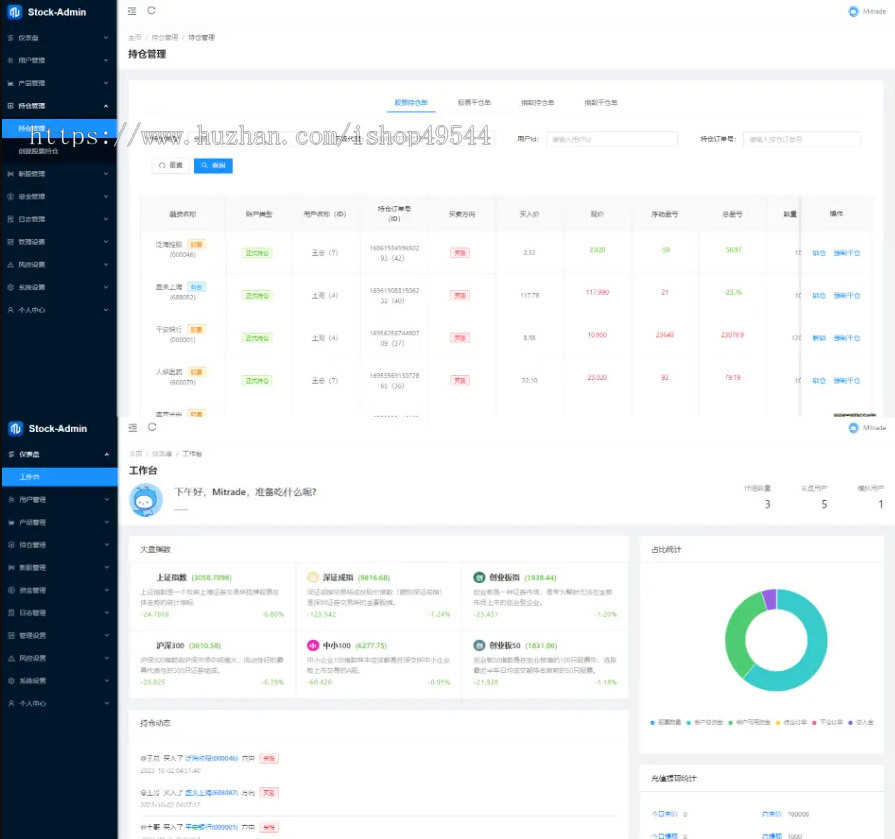Click the Stock-Admin logo on the 工作台 page
This screenshot has height=839, width=895.
pos(15,429)
